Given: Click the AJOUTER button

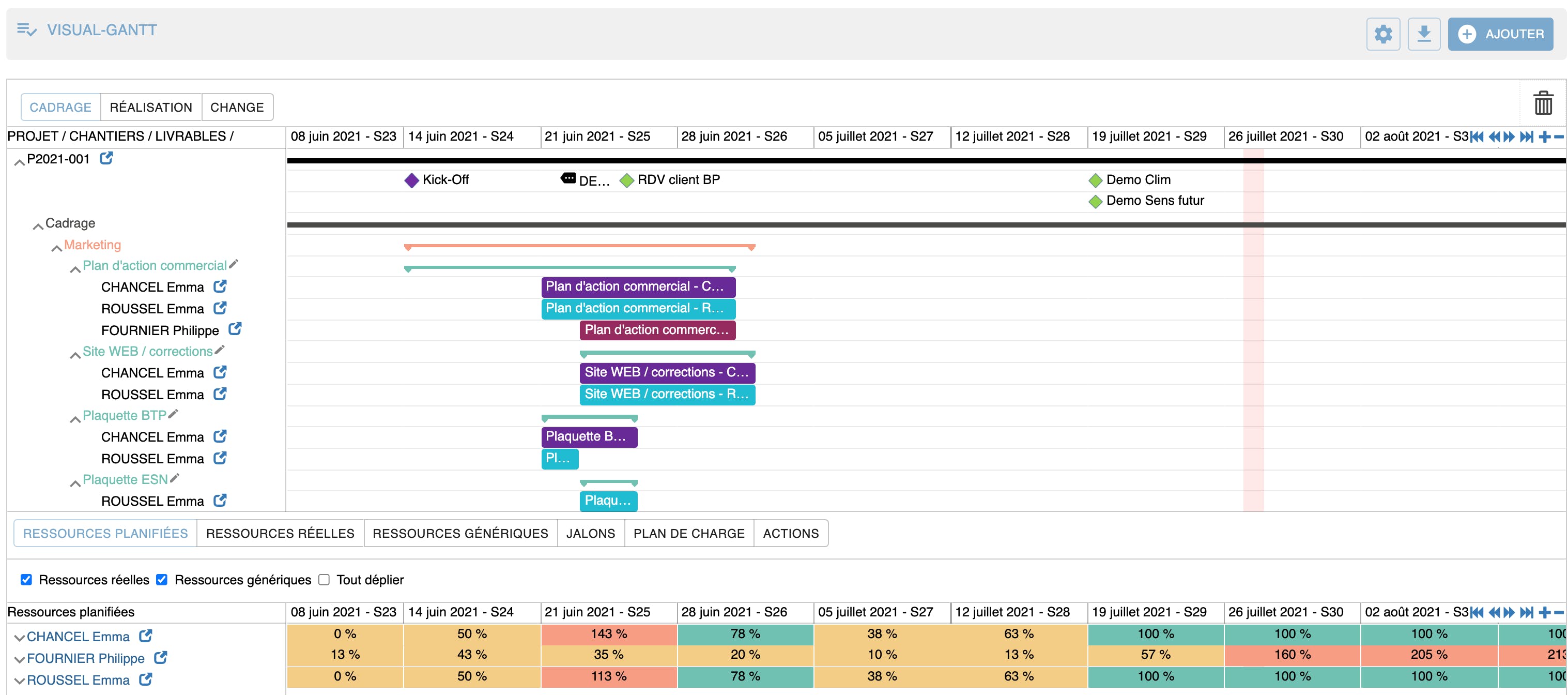Looking at the screenshot, I should (x=1500, y=34).
